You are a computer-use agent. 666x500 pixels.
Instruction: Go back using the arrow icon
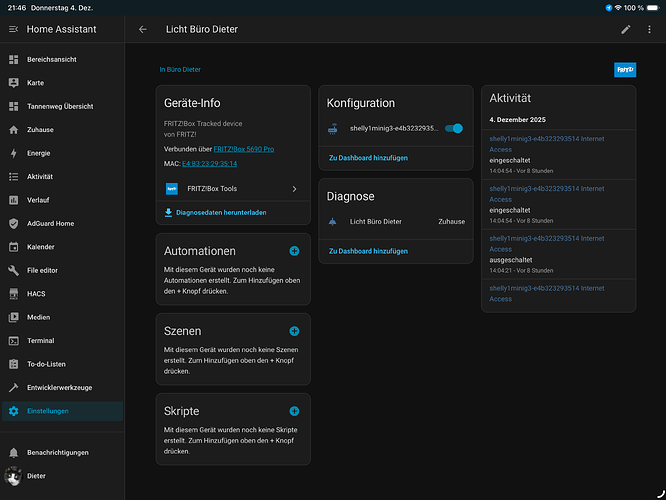pyautogui.click(x=143, y=29)
